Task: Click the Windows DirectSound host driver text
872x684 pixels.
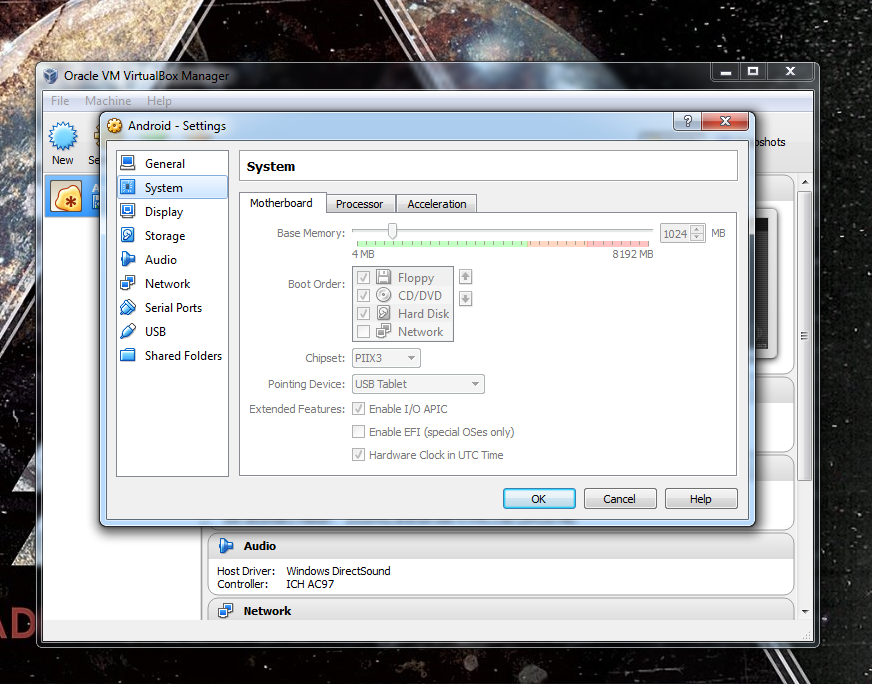Action: coord(338,571)
